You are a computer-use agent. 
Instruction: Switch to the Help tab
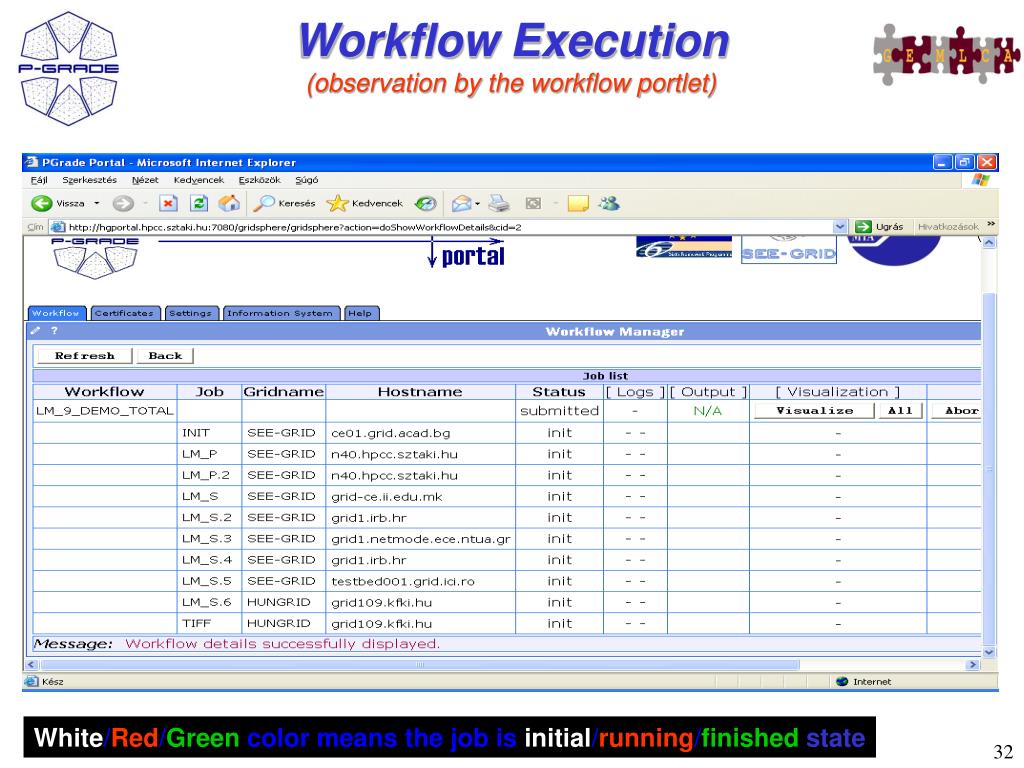[360, 313]
